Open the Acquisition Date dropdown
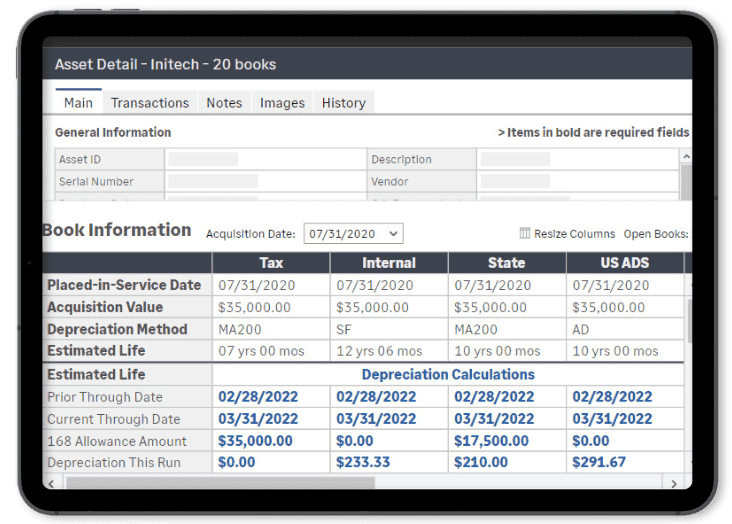This screenshot has width=732, height=524. 353,234
